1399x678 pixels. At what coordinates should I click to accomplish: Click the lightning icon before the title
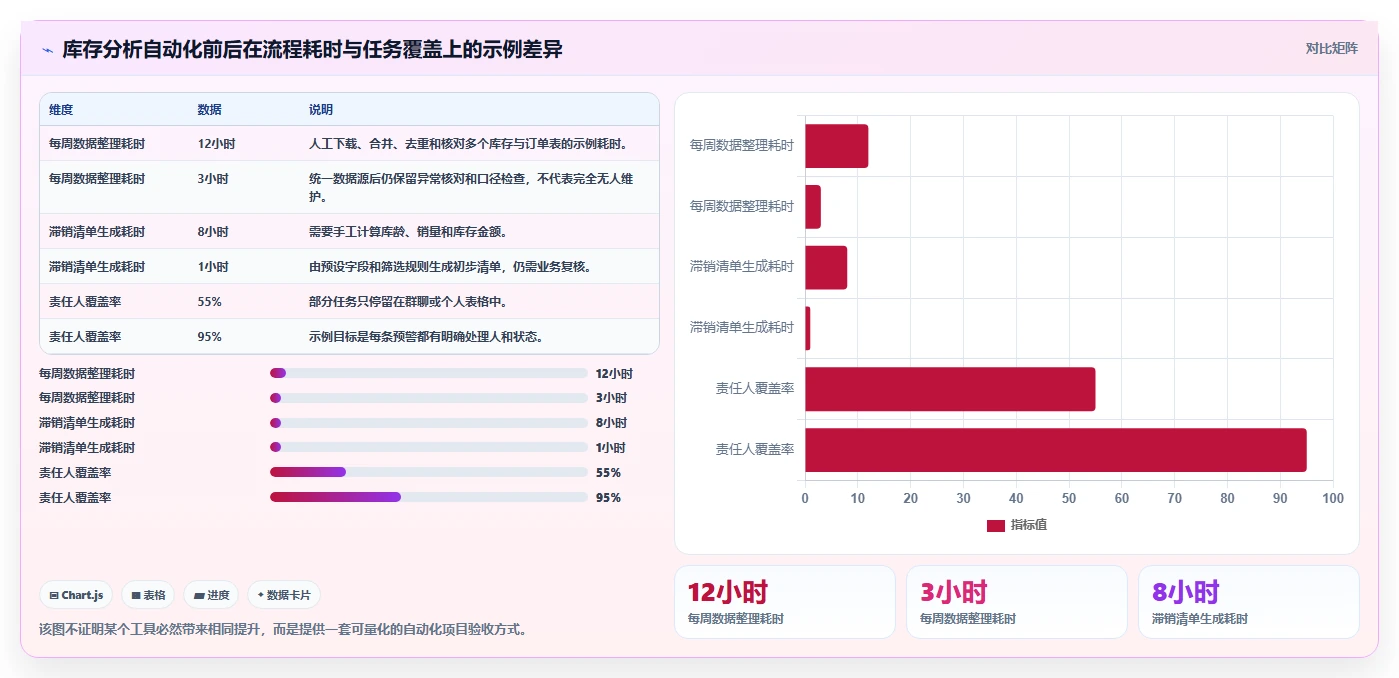point(47,50)
